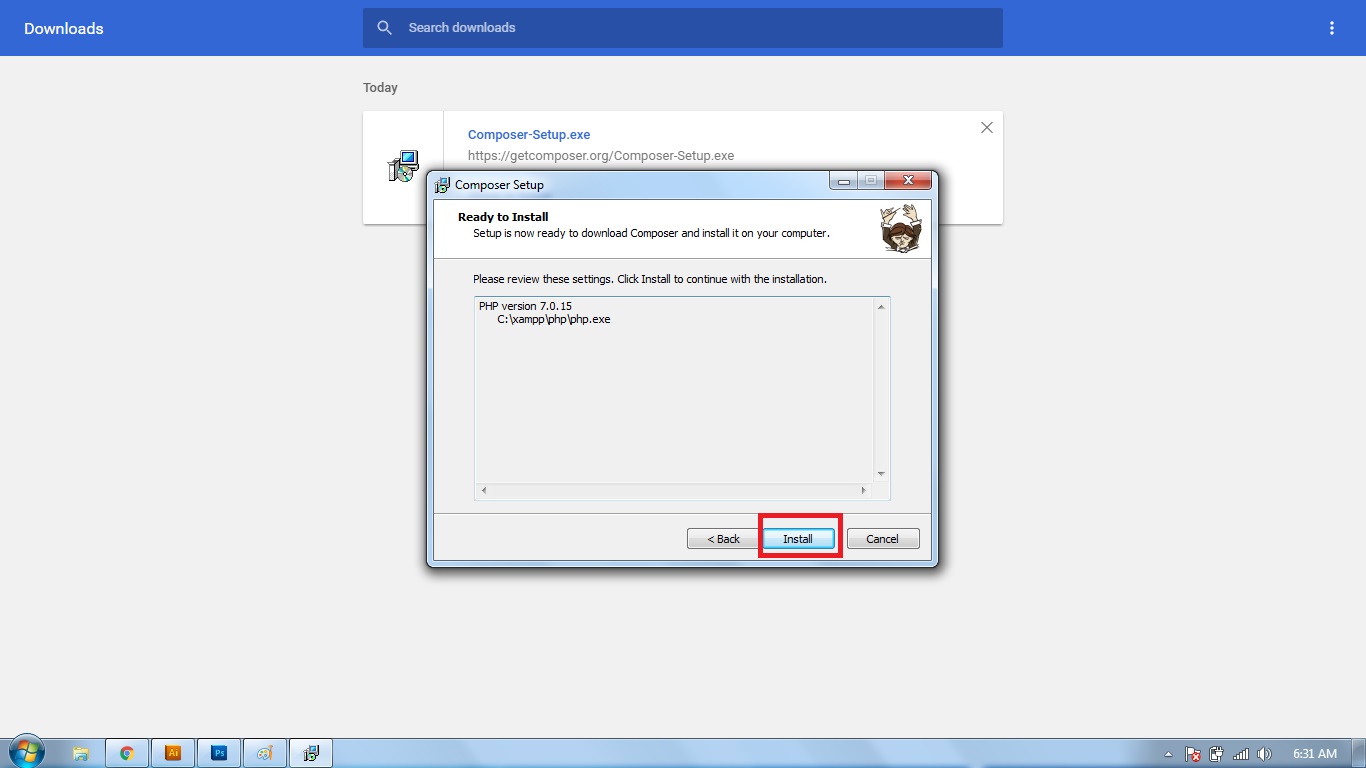Viewport: 1366px width, 768px height.
Task: Click the "Today" date heading
Action: click(380, 88)
